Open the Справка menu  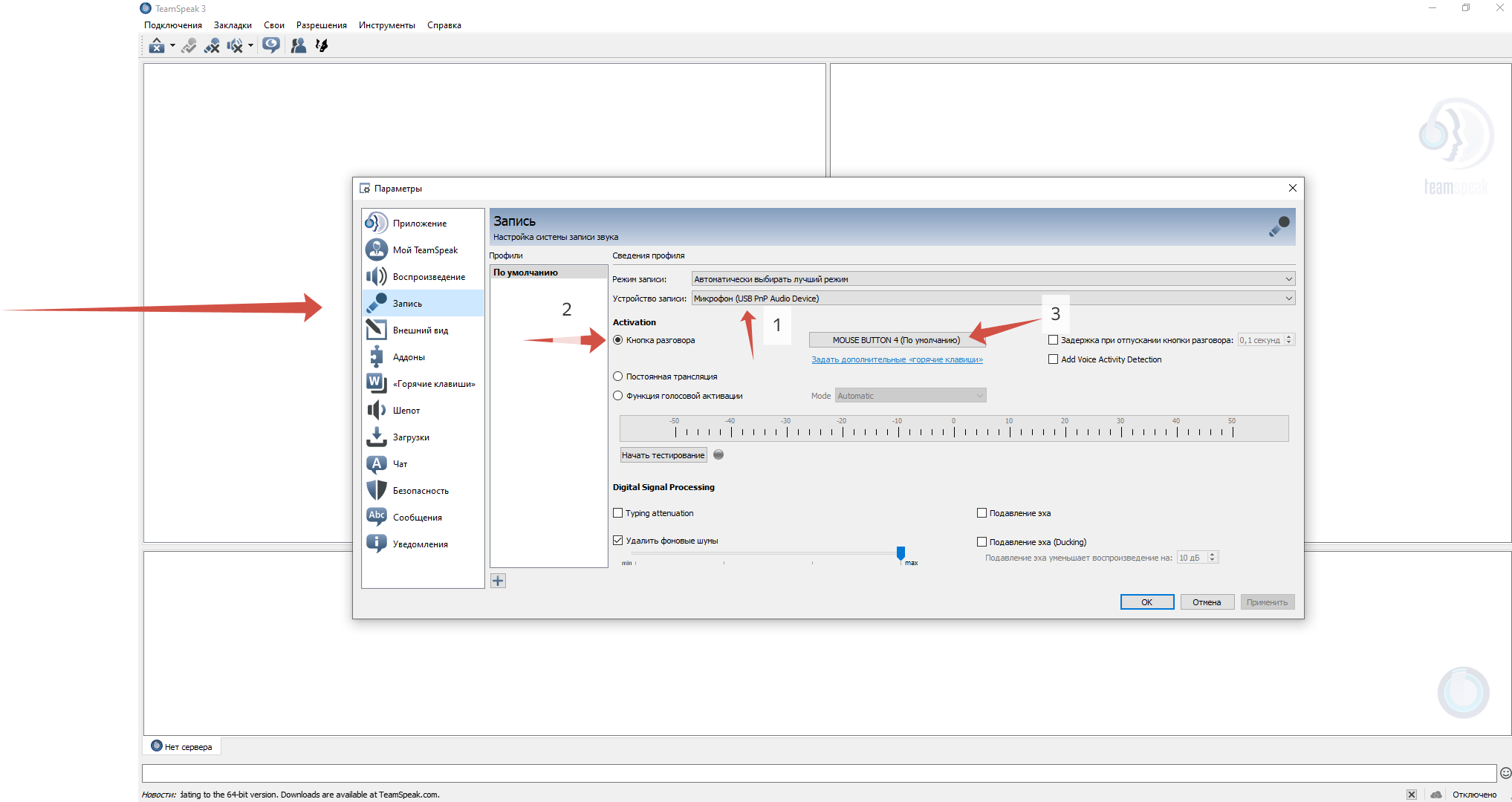(x=444, y=25)
